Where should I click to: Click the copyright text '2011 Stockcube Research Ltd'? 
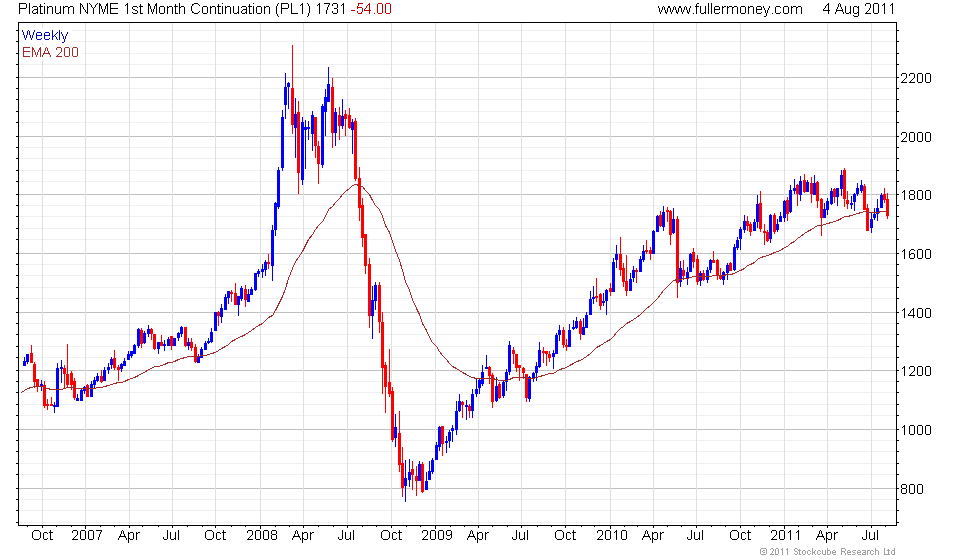832,552
